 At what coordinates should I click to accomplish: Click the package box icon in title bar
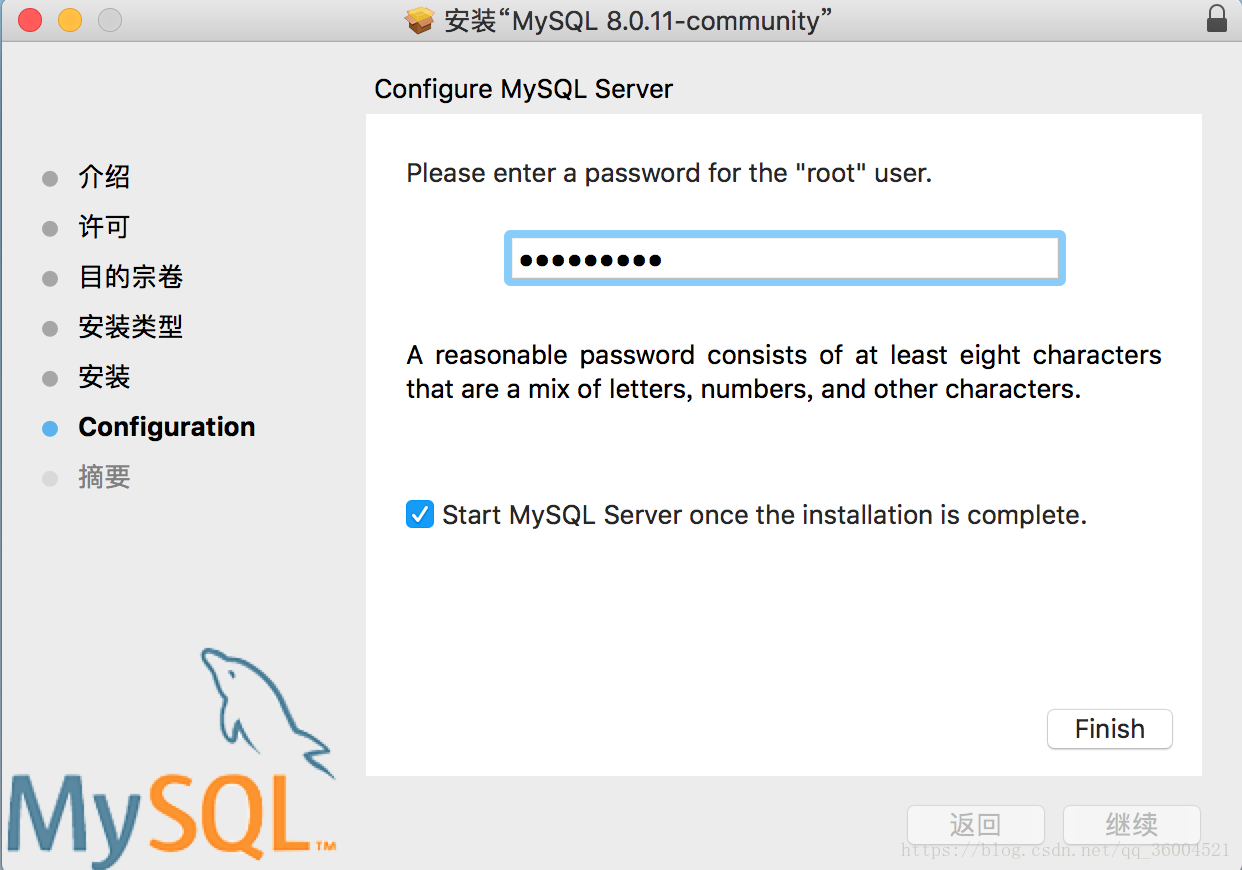[420, 20]
